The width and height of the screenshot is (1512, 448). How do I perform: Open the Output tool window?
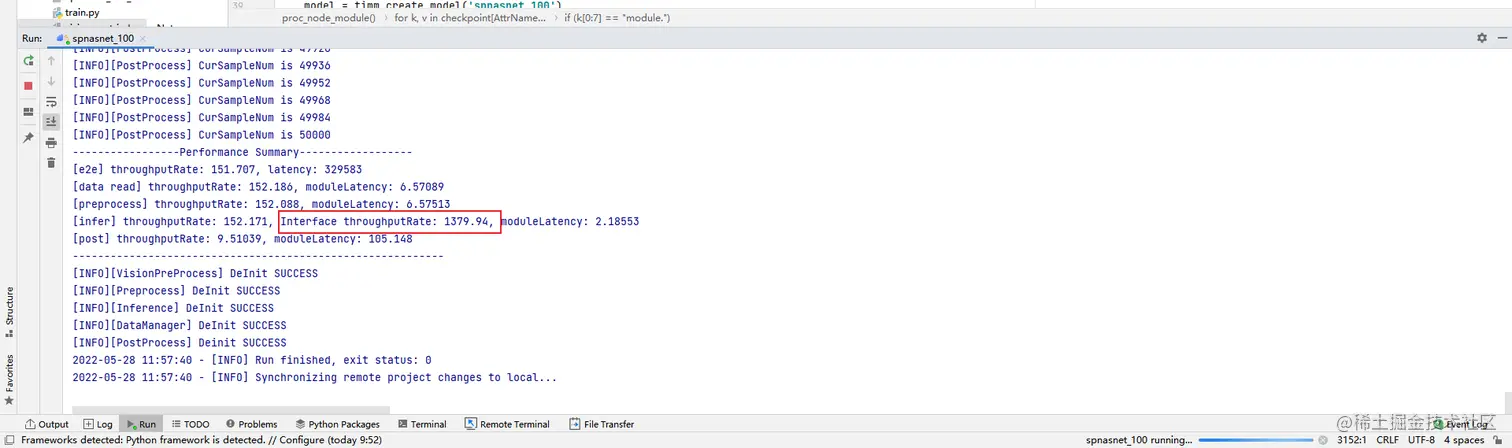pos(47,424)
